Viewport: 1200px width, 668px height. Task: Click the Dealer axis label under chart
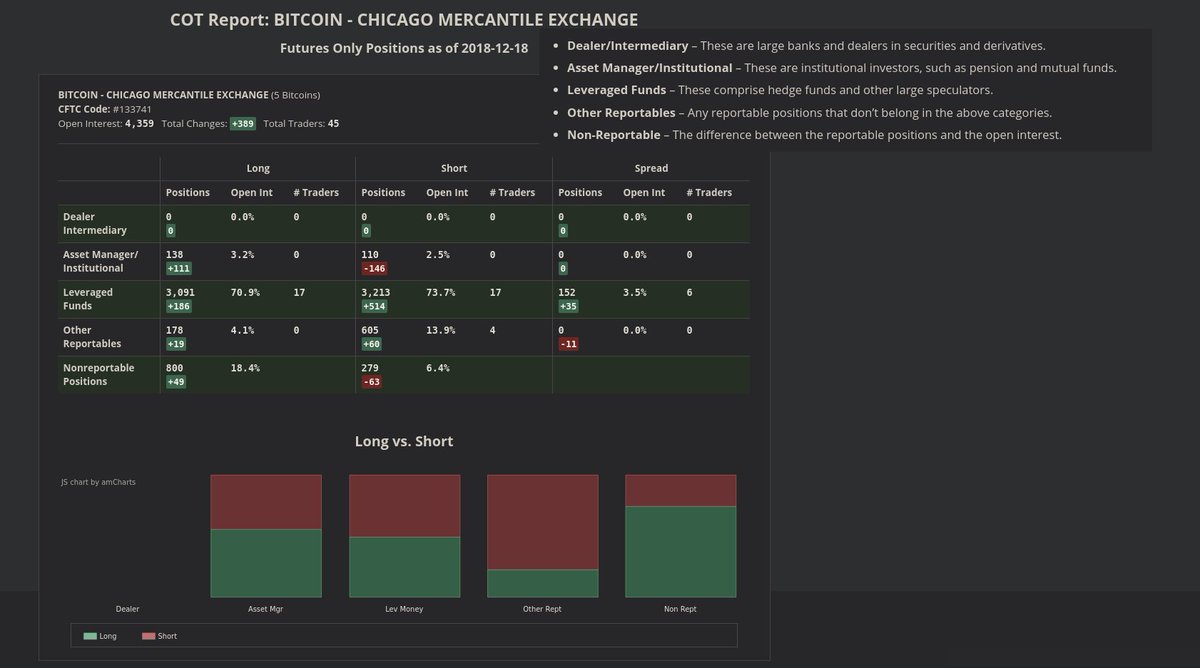(127, 609)
